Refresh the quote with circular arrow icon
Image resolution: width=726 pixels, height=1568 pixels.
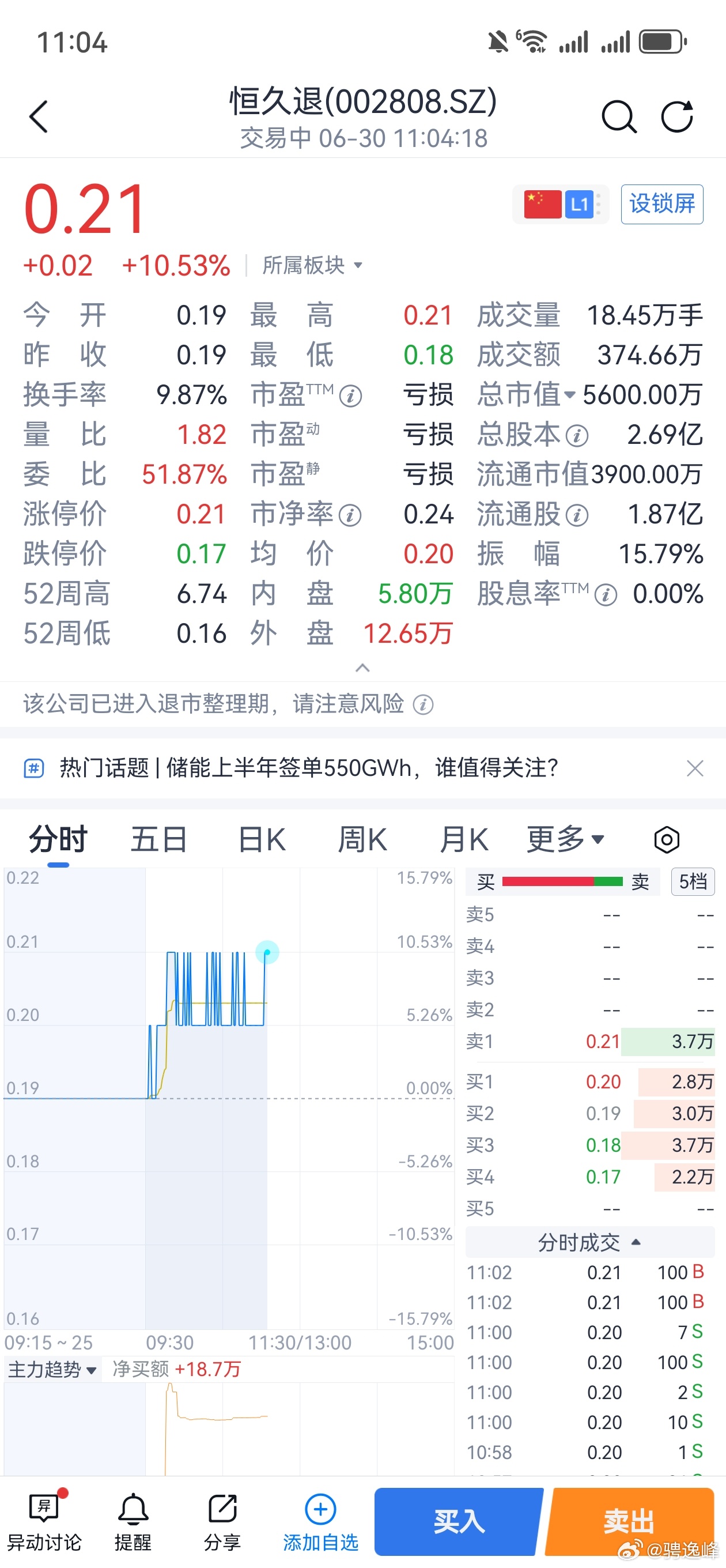click(678, 116)
